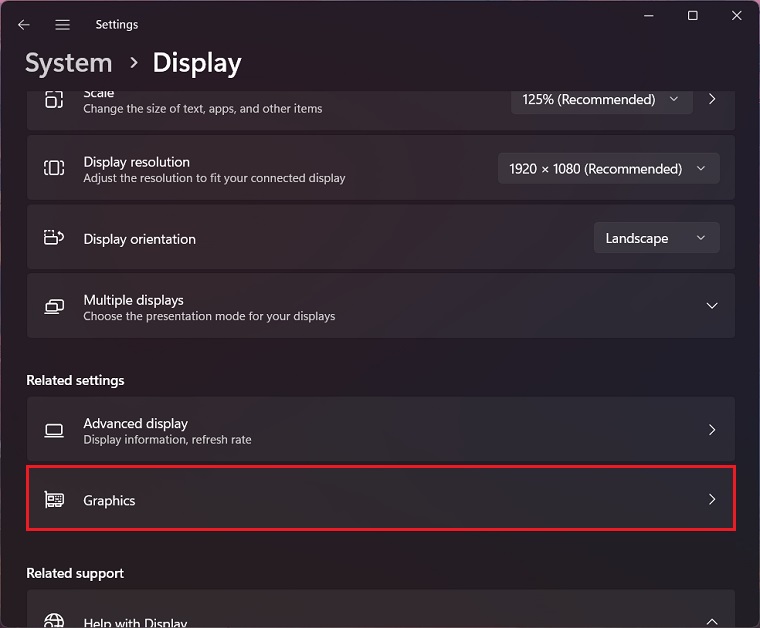Click the Scale icon
Viewport: 760px width, 628px height.
(54, 100)
